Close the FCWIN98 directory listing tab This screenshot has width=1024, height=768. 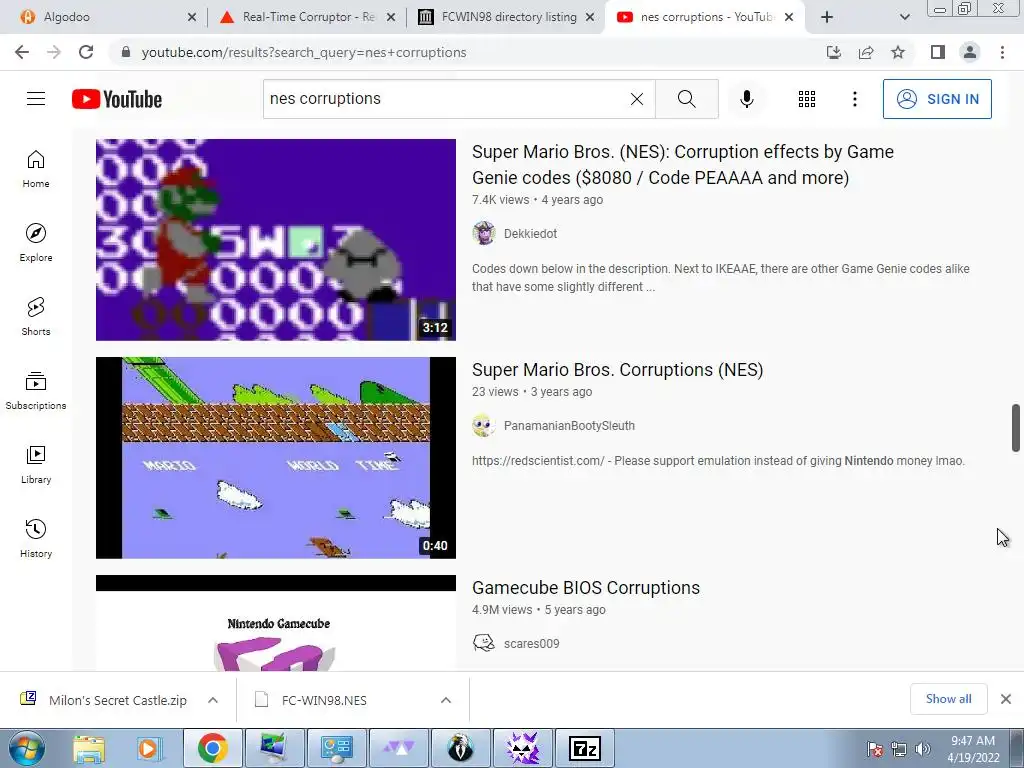[590, 17]
